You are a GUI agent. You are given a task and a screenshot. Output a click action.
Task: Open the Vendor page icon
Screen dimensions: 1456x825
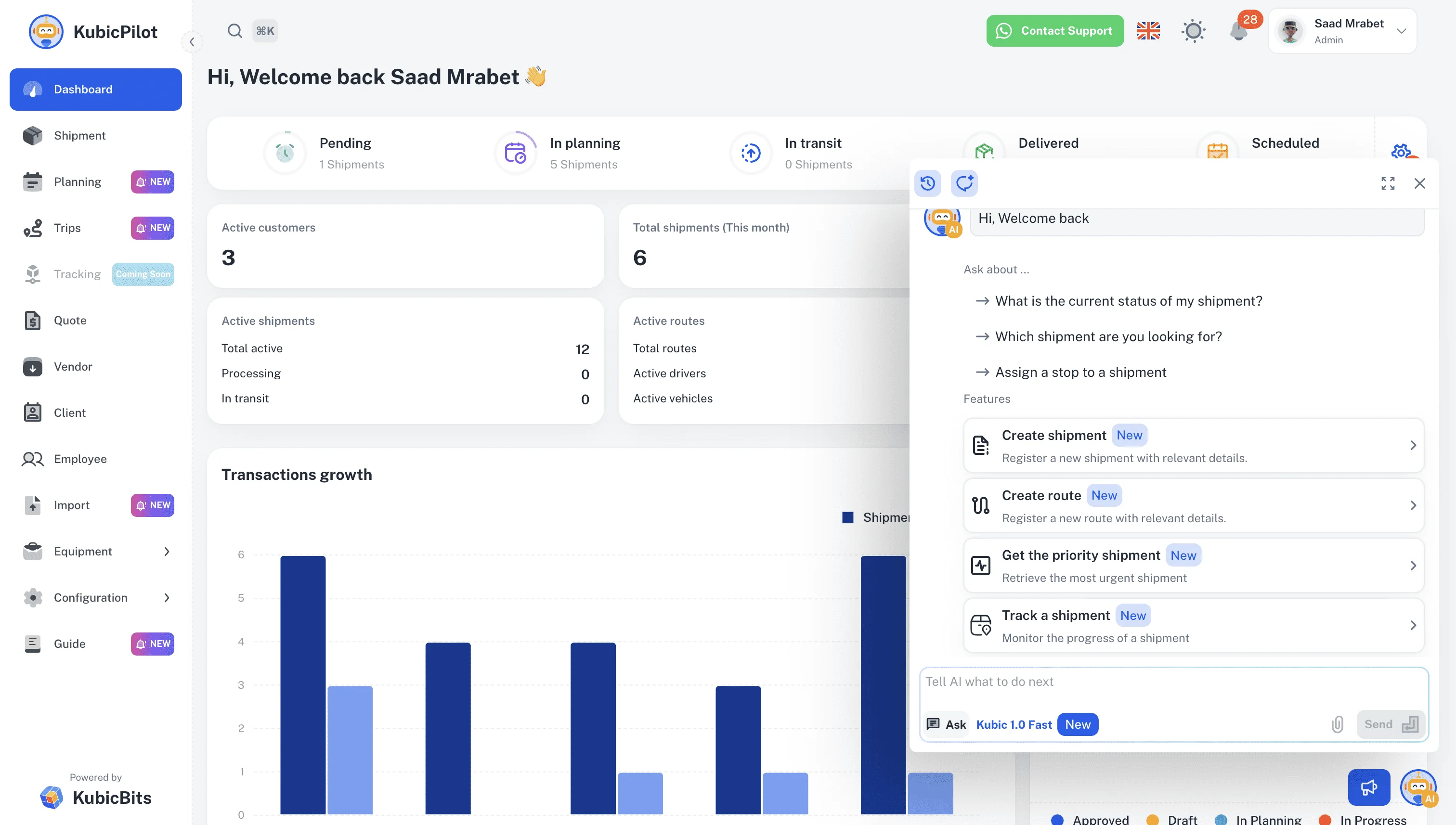(x=32, y=367)
